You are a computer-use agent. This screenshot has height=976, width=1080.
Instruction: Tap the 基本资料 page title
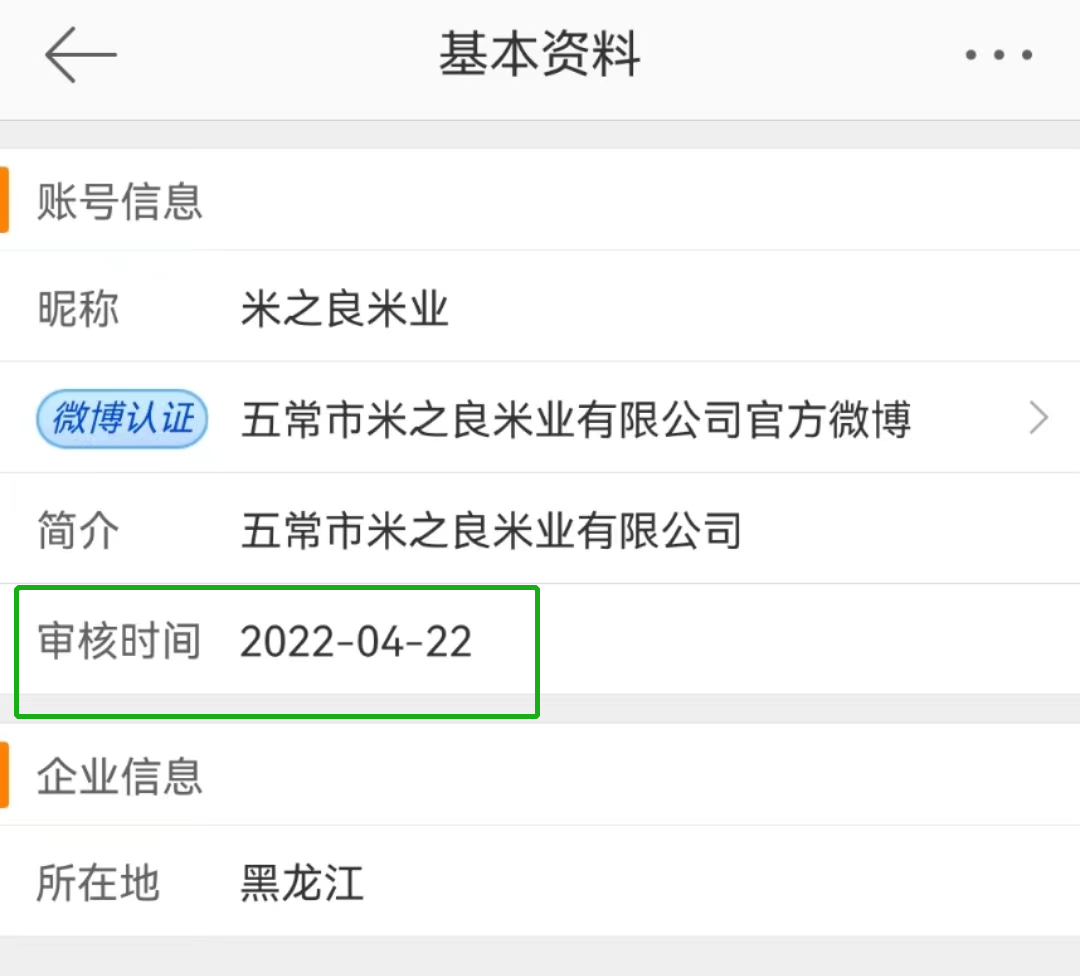tap(540, 54)
